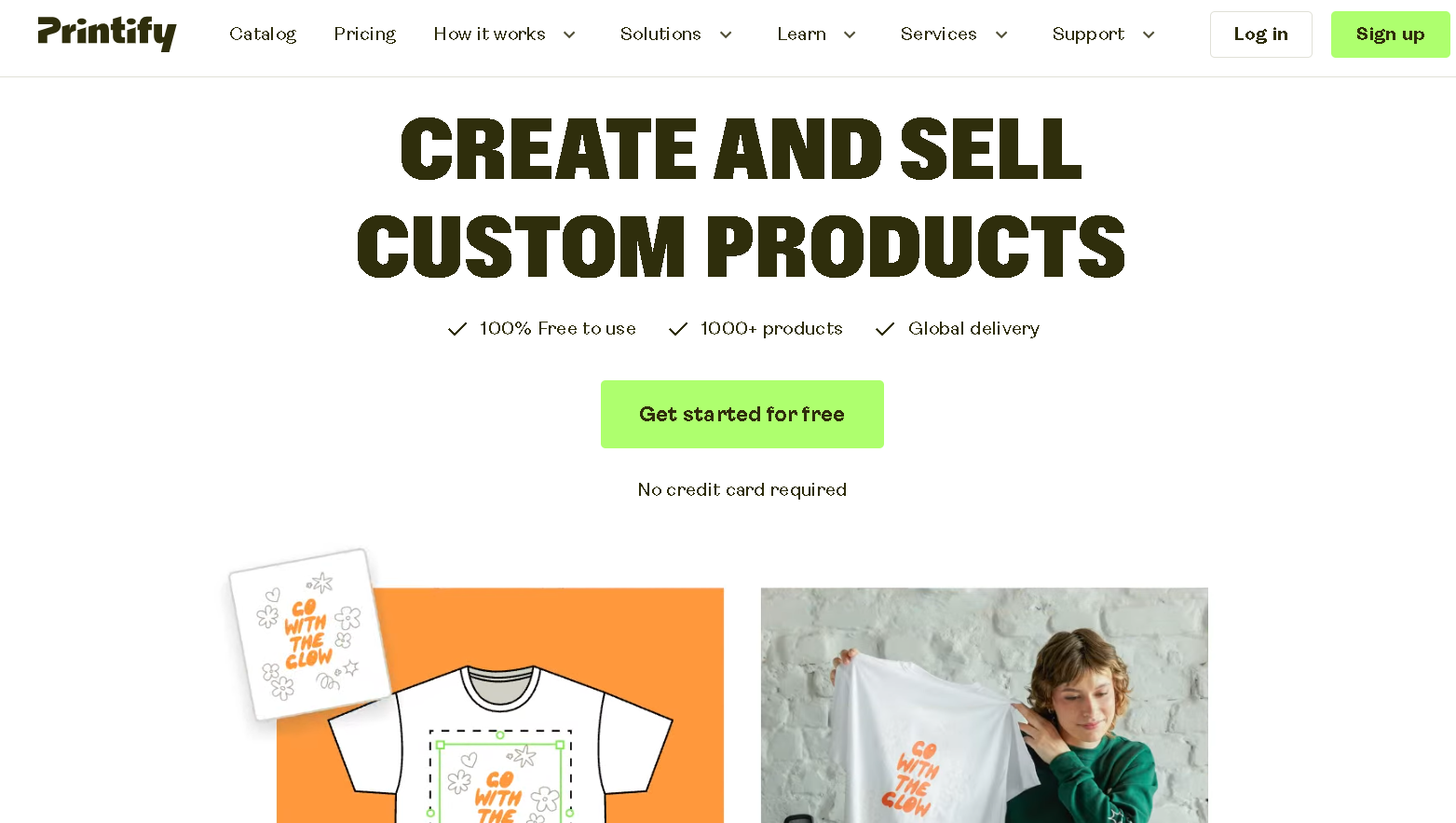Screen dimensions: 1456x823
Task: Click the Log in button
Action: coord(1261,34)
